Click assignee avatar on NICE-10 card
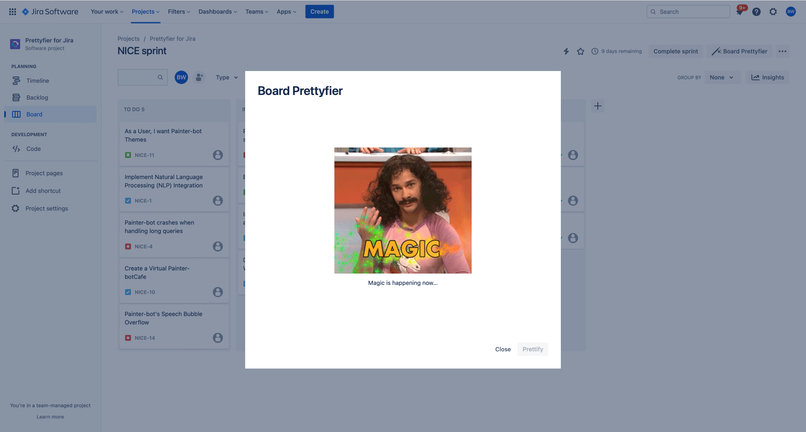Image resolution: width=806 pixels, height=432 pixels. click(x=218, y=292)
